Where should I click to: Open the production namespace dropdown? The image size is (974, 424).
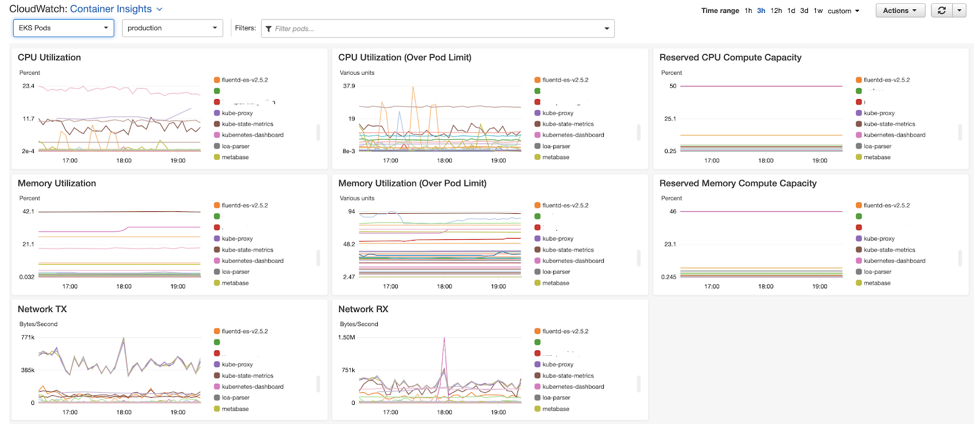click(172, 28)
